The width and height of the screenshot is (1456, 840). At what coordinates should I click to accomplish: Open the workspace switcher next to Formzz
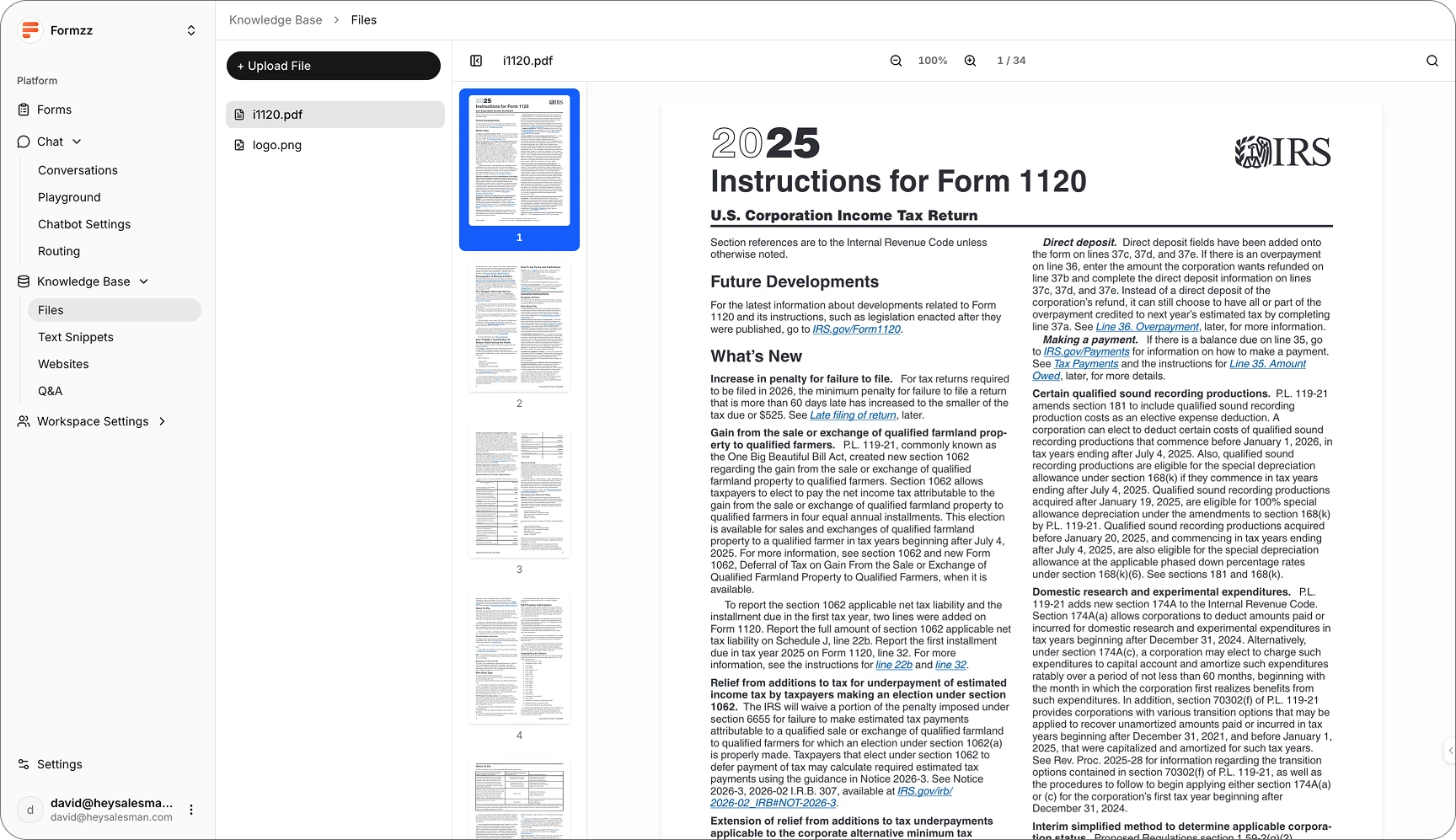coord(191,30)
